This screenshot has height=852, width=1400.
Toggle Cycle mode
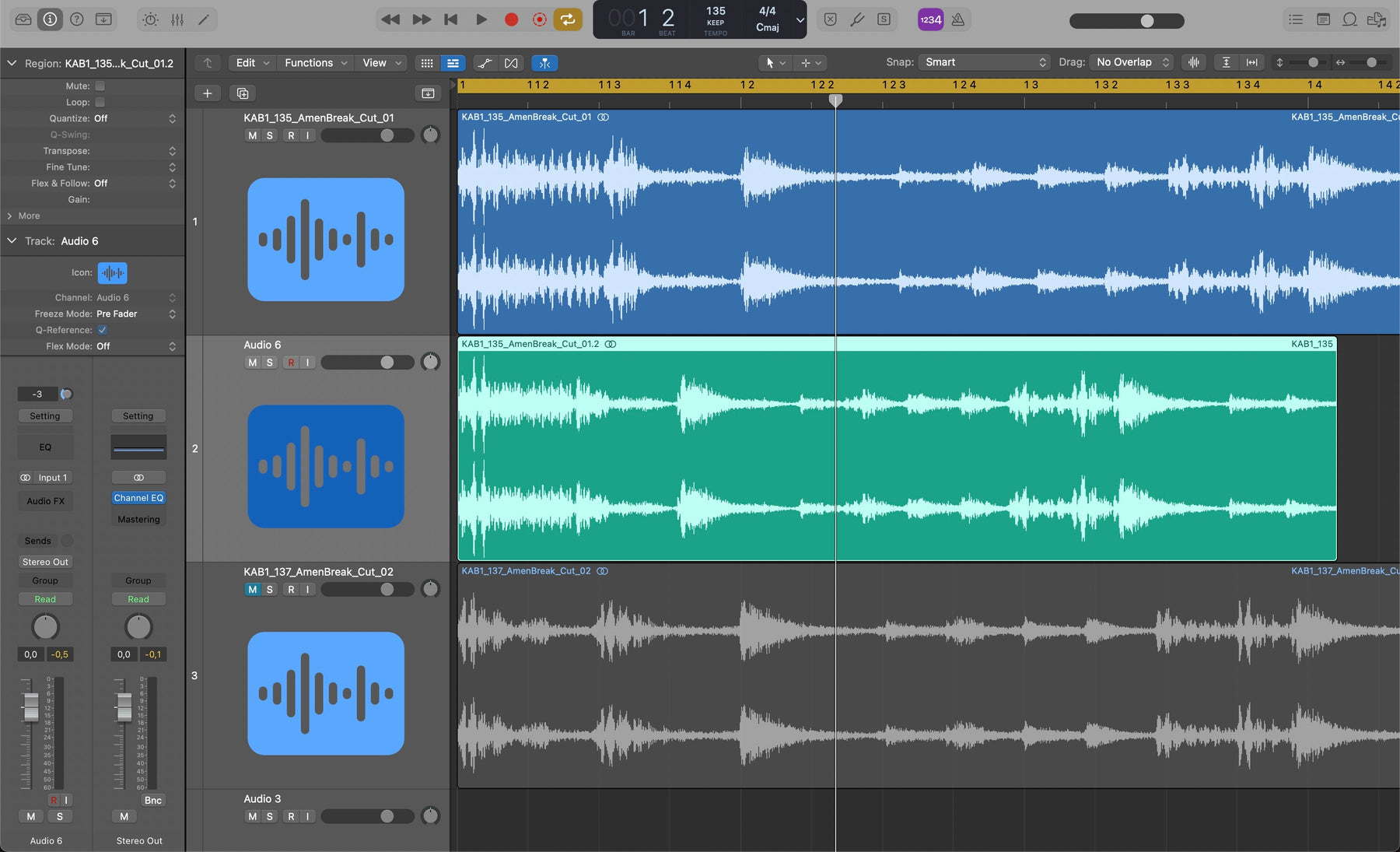[568, 19]
